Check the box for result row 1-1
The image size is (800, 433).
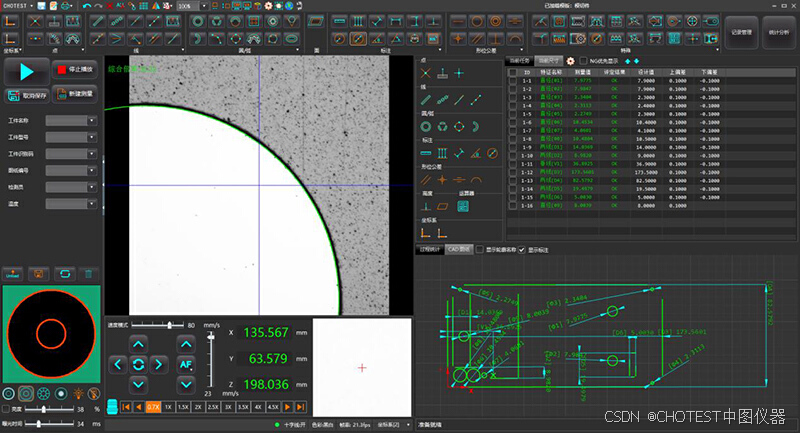[x=513, y=81]
